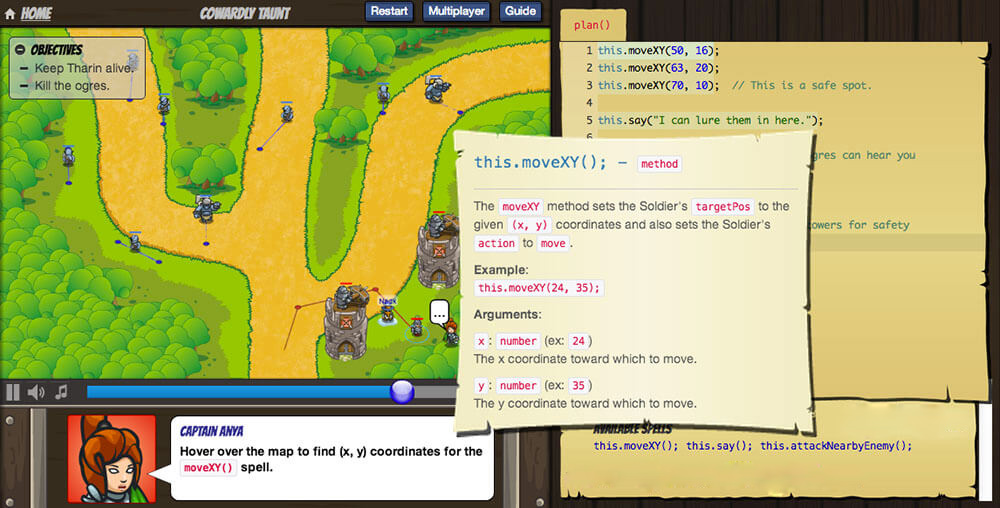The height and width of the screenshot is (508, 1000).
Task: Click the Home house icon
Action: [x=10, y=14]
